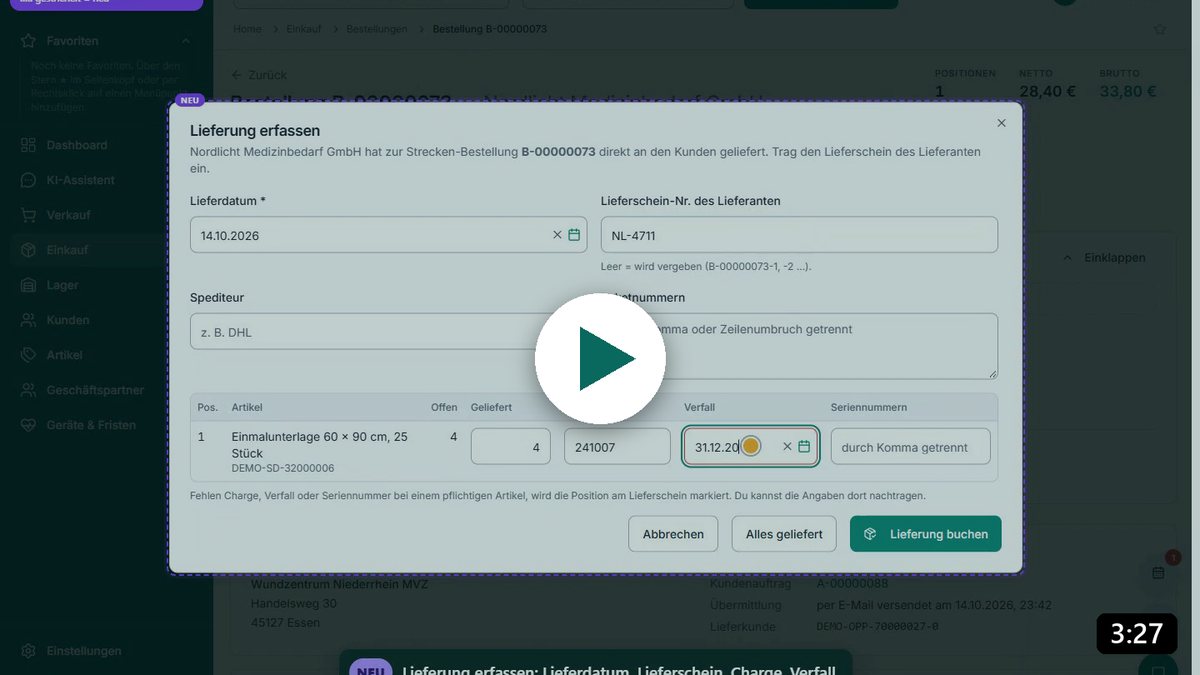Collapse the section with Einklappen
This screenshot has height=675, width=1200.
click(1103, 257)
